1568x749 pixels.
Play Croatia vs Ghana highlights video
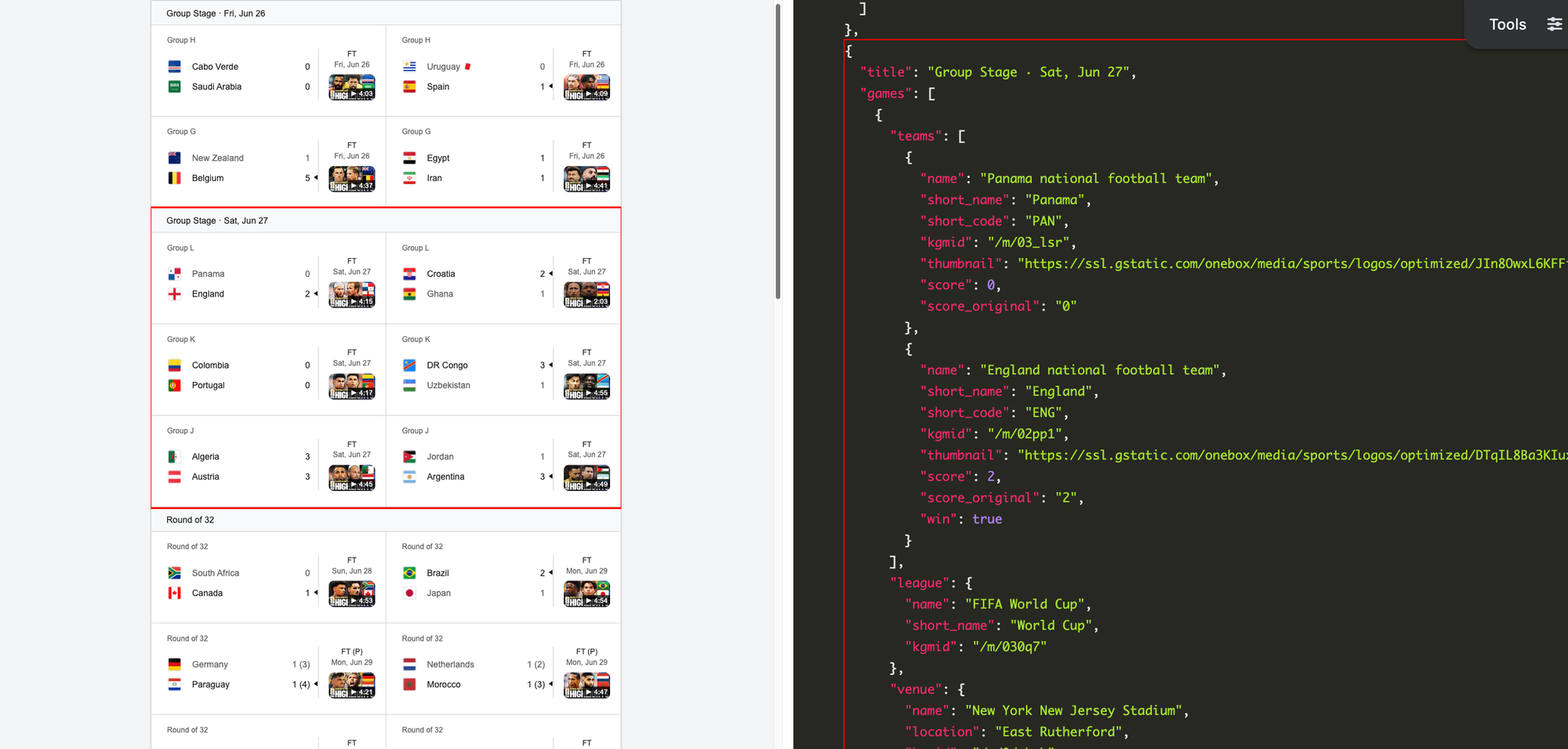click(586, 295)
